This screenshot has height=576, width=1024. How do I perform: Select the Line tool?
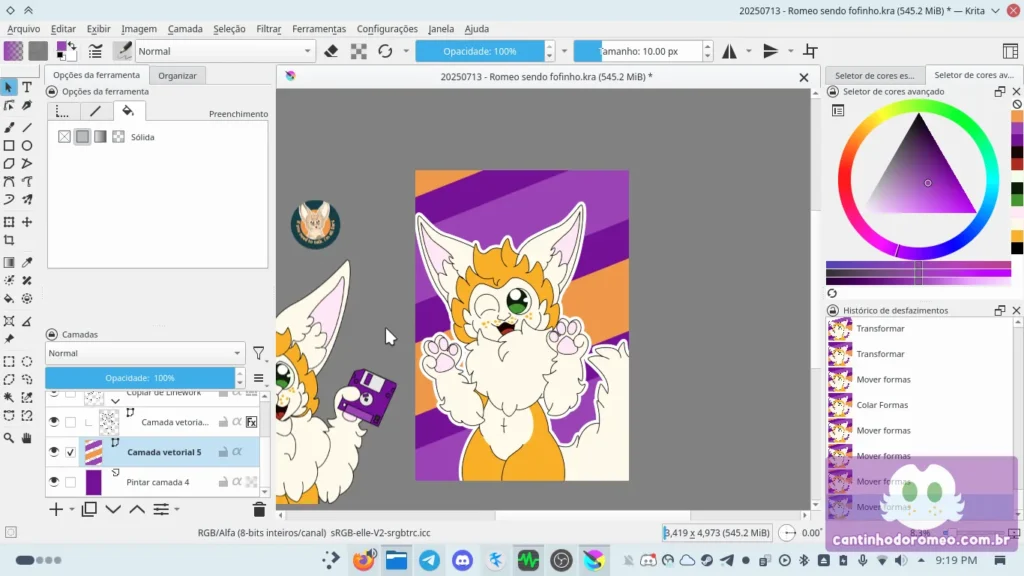tap(27, 127)
